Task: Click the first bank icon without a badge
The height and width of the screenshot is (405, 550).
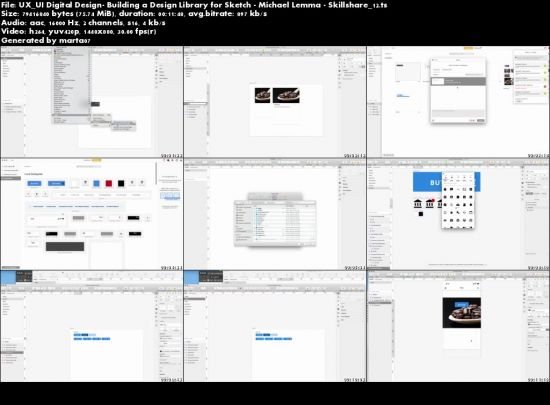Action: (417, 203)
